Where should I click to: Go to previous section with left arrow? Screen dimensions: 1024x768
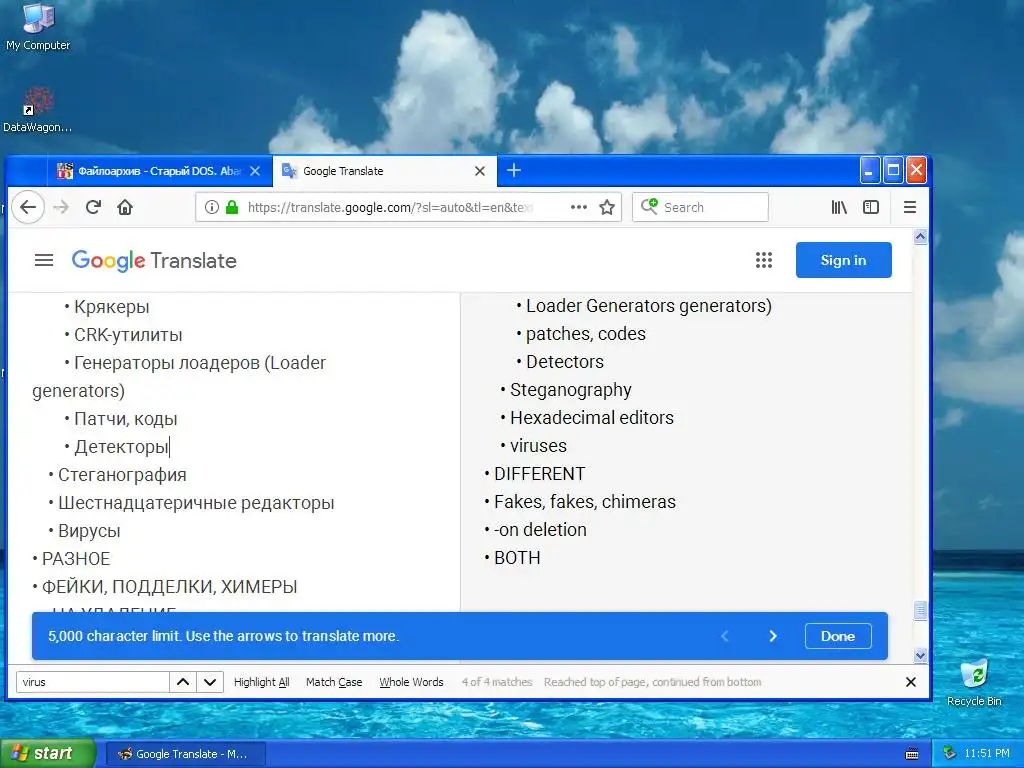[x=724, y=636]
